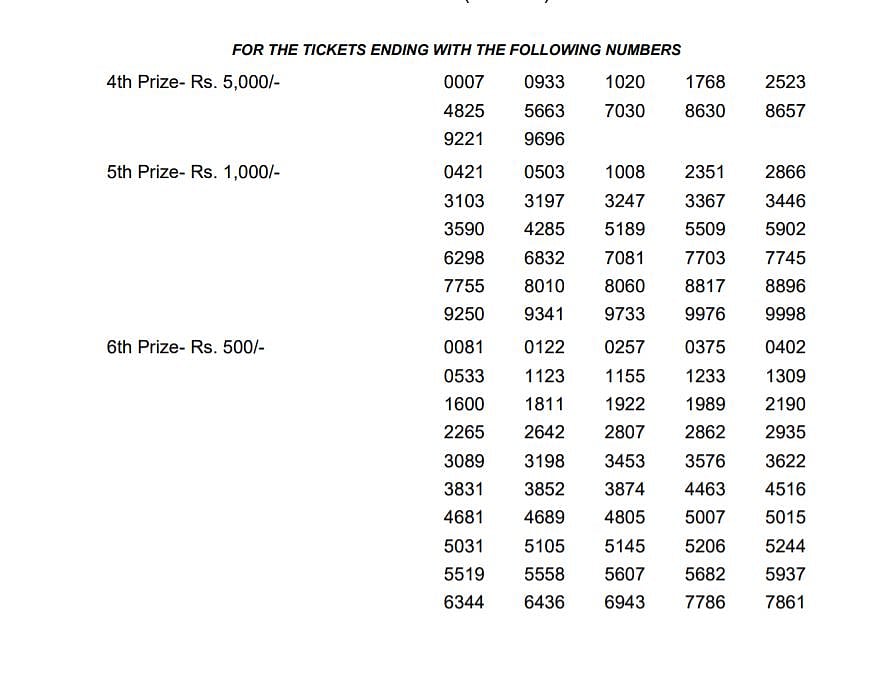Screen dimensions: 885x691
Task: Click the number 8010
Action: coord(544,286)
